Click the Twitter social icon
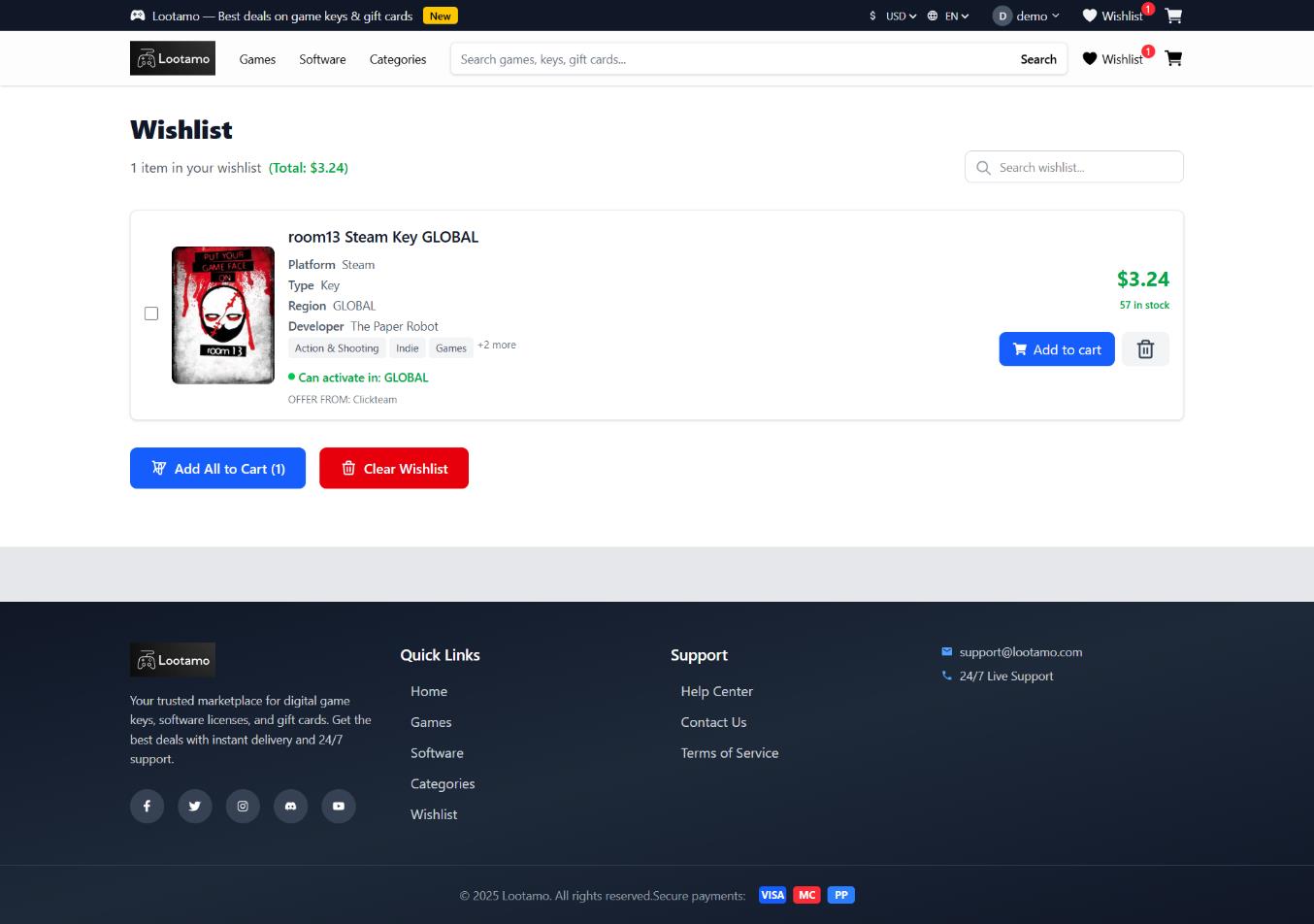This screenshot has width=1314, height=924. point(194,806)
